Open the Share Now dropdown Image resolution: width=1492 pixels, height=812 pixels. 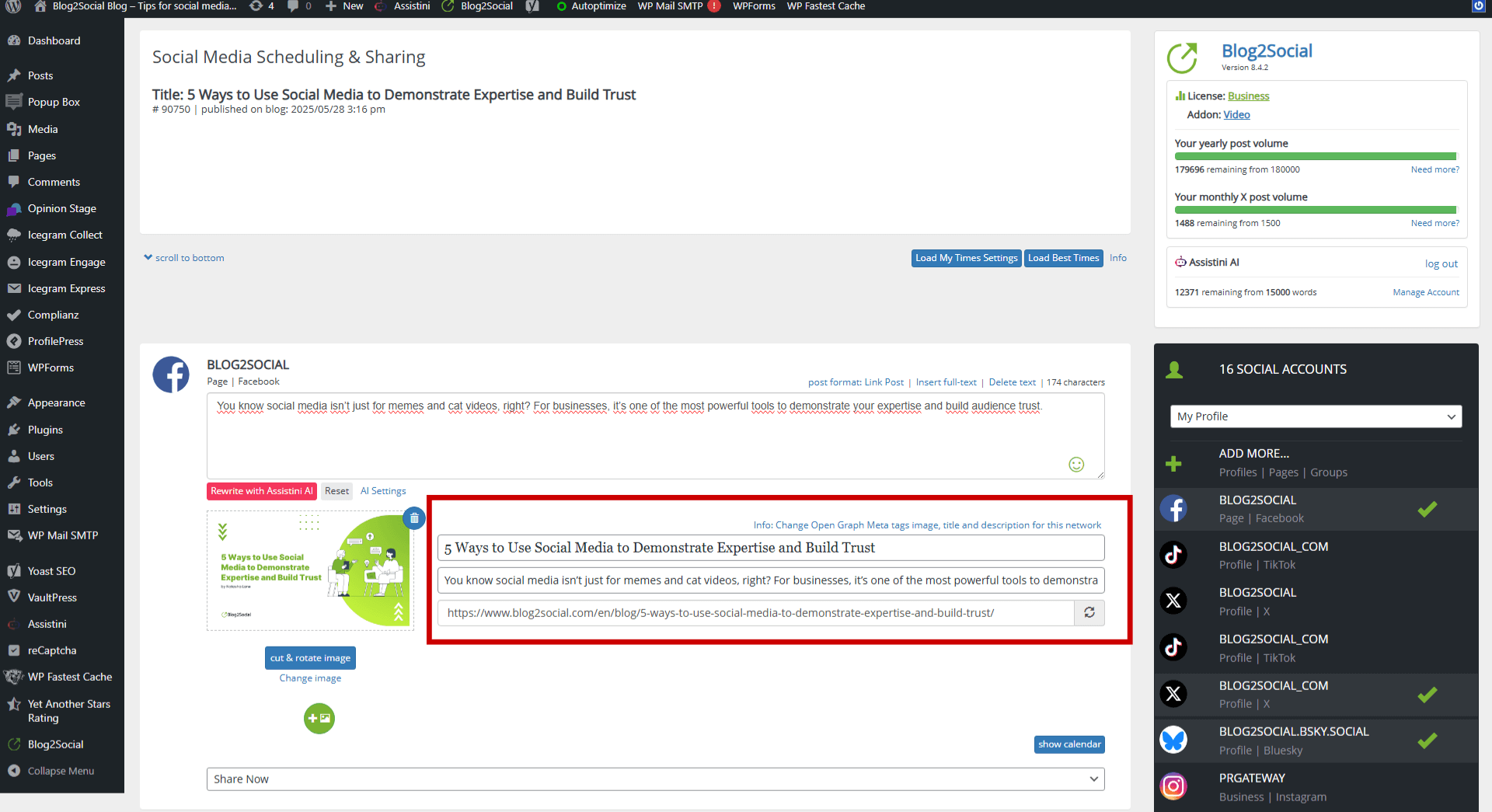click(655, 779)
